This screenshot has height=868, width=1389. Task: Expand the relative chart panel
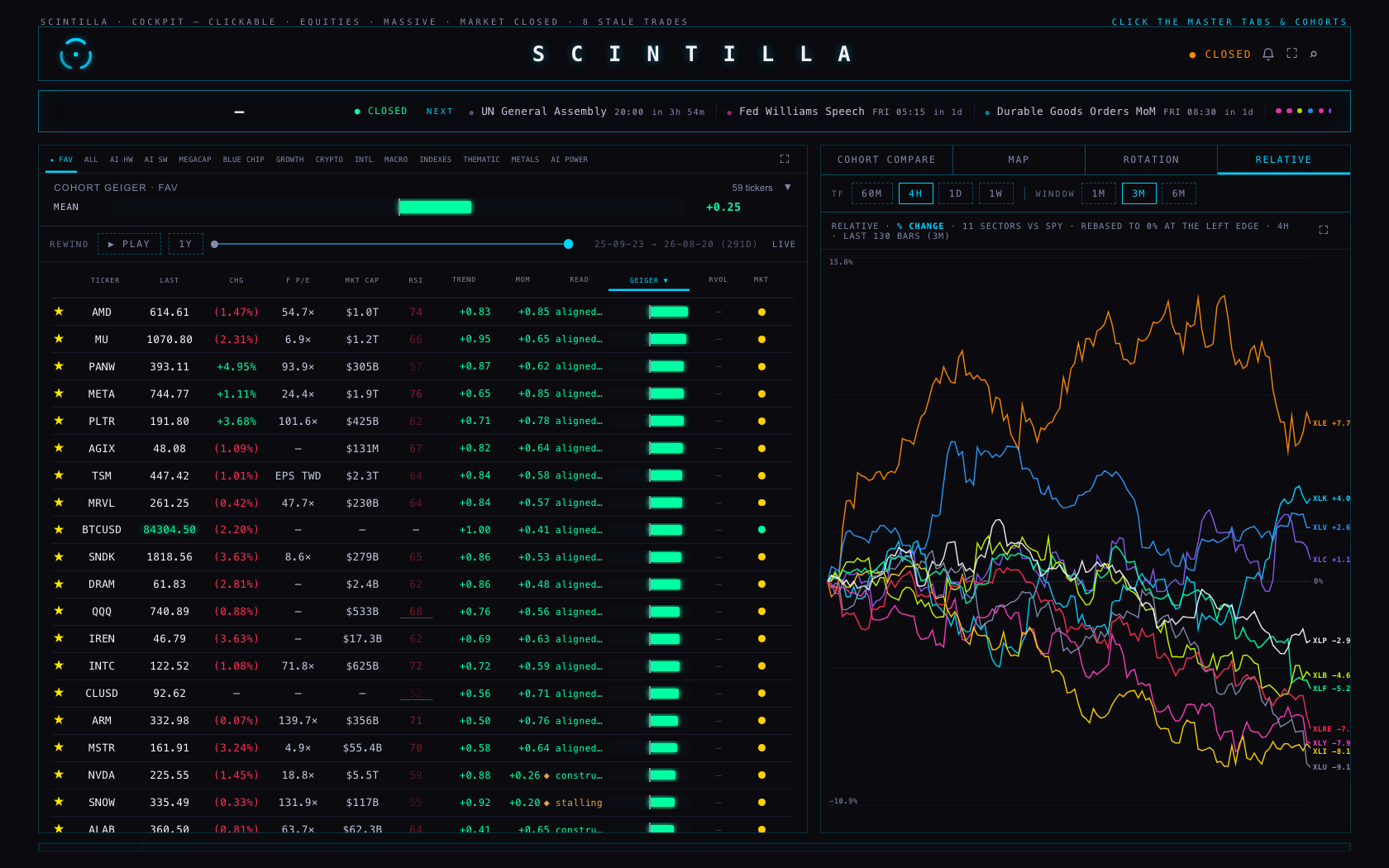coord(1323,230)
